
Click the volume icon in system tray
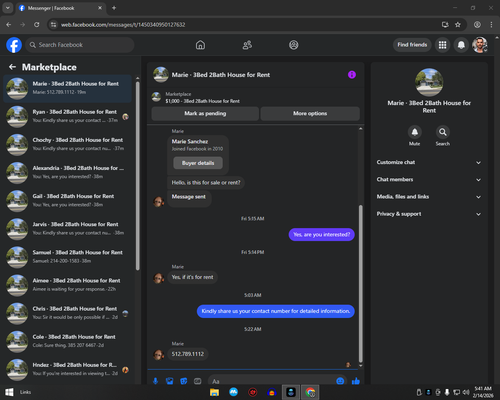[466, 392]
